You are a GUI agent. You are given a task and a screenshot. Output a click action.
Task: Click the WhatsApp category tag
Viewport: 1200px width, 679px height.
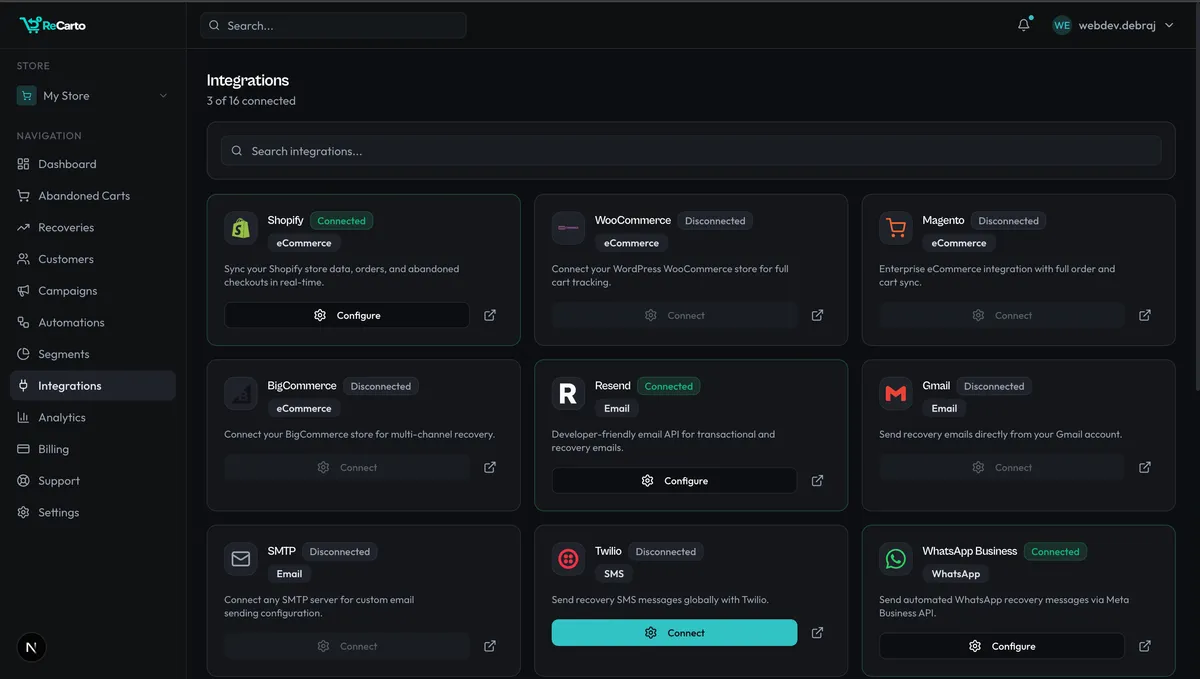point(956,574)
